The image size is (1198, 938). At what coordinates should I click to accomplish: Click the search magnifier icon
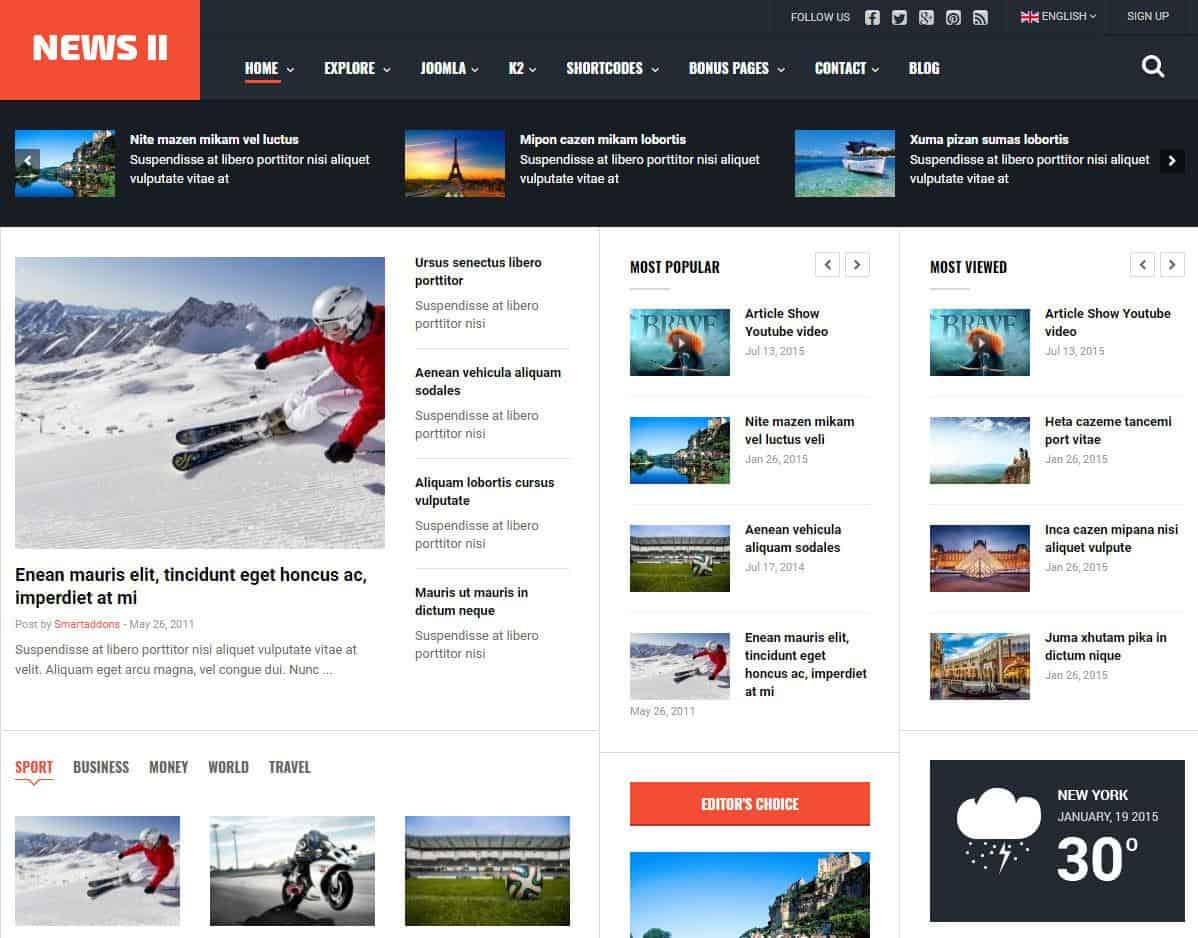pos(1153,67)
